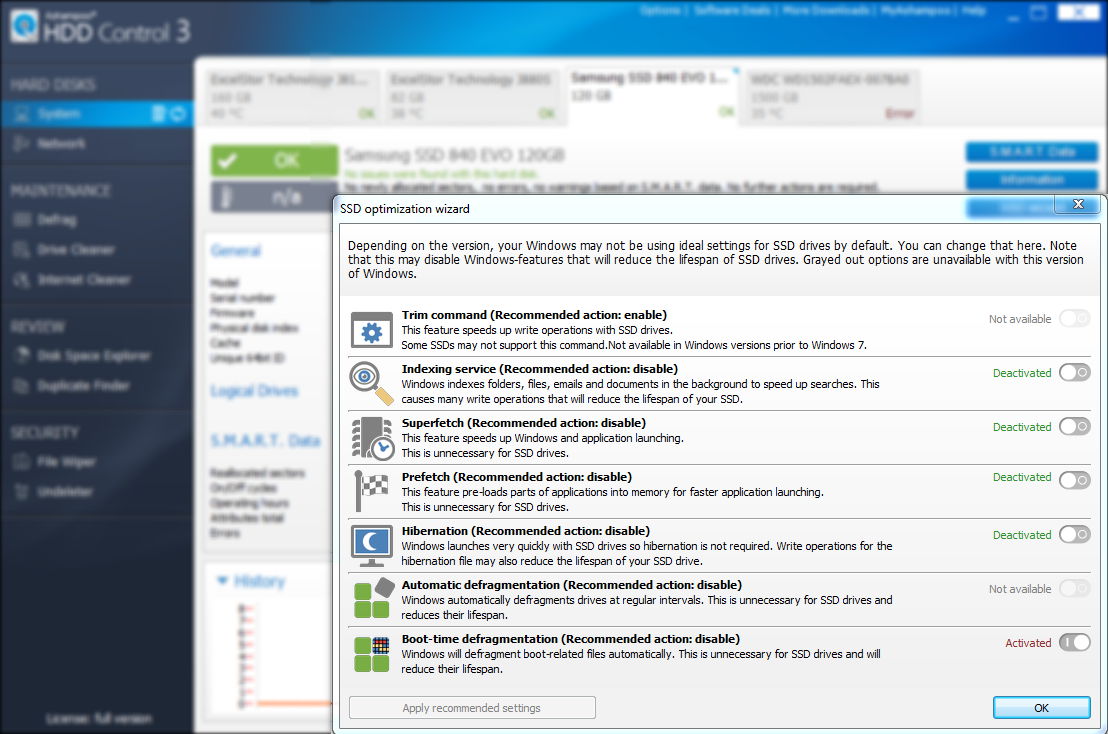
Task: Open the More Downloads link
Action: point(825,10)
